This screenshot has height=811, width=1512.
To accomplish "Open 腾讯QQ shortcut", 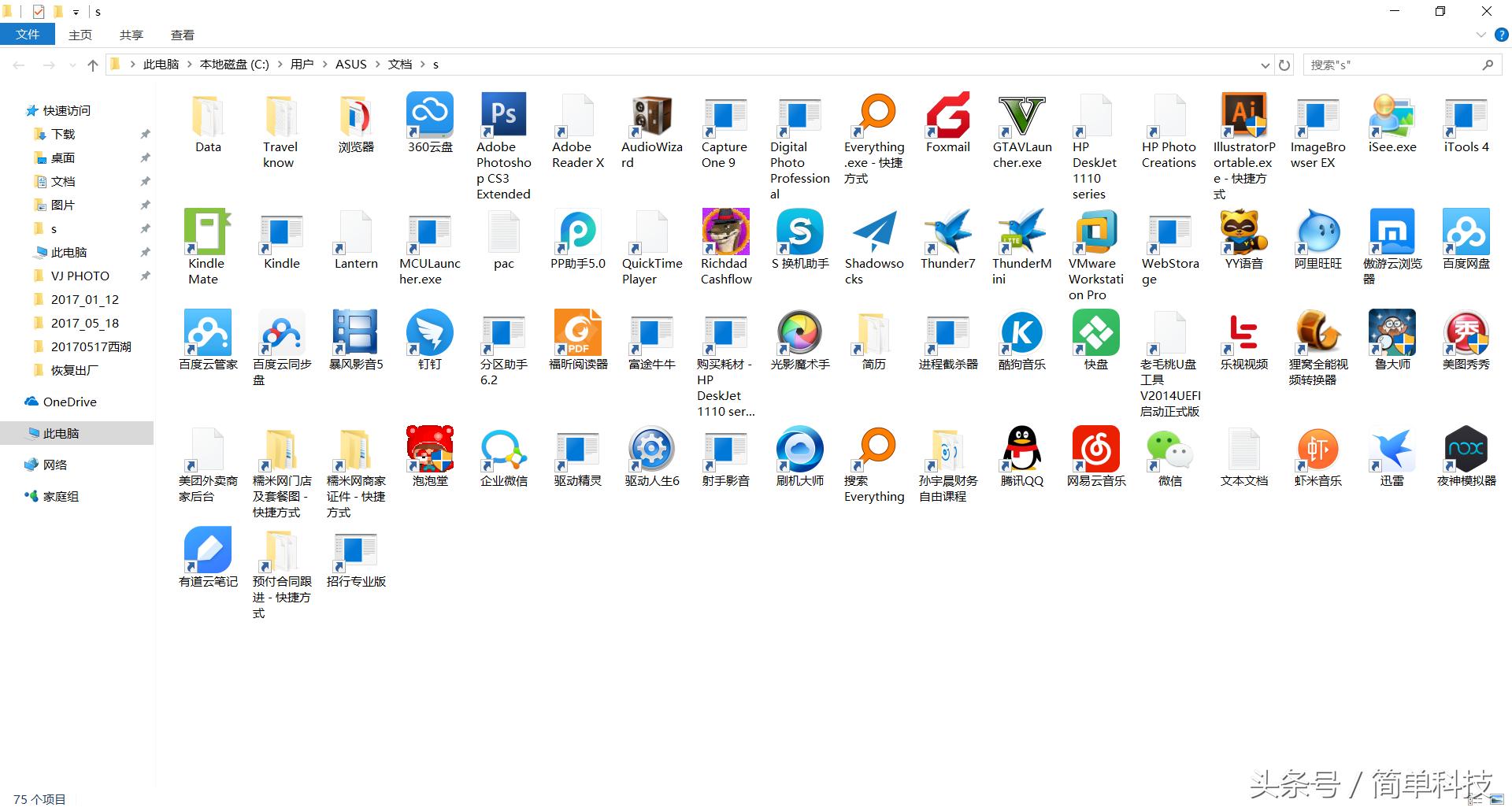I will (1021, 449).
